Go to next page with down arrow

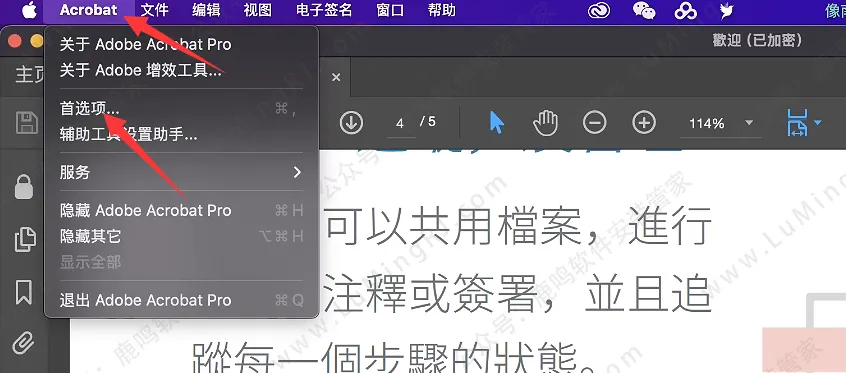pyautogui.click(x=351, y=123)
